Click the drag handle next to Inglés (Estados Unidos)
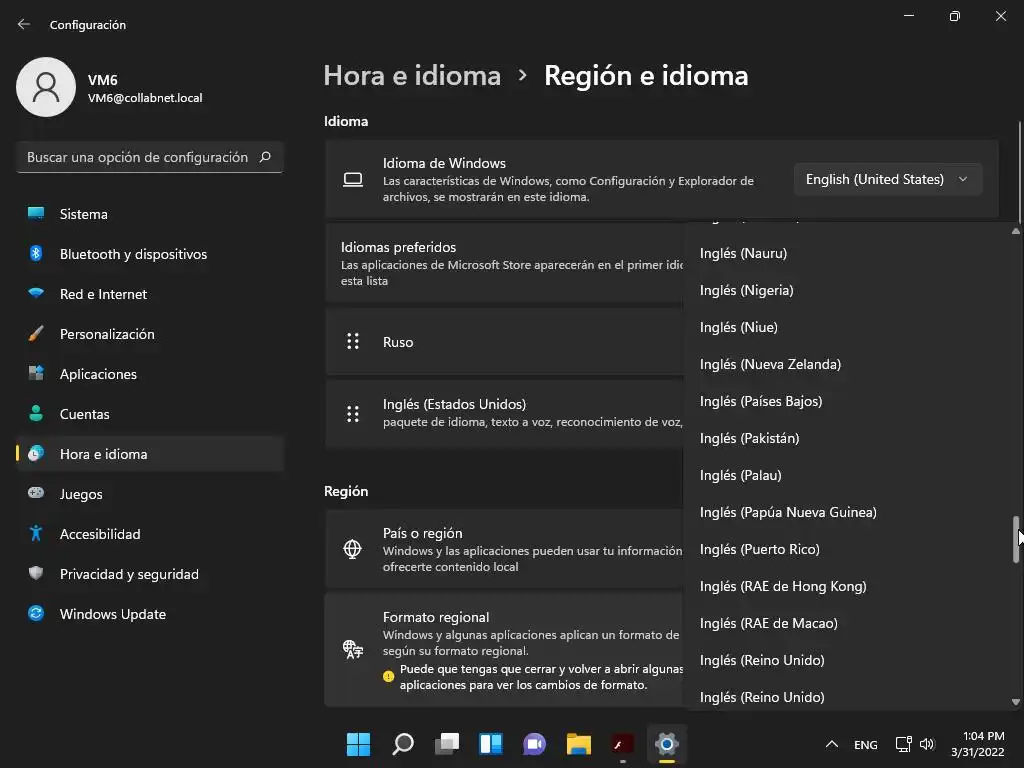Screen dimensions: 1024x768 tap(353, 413)
